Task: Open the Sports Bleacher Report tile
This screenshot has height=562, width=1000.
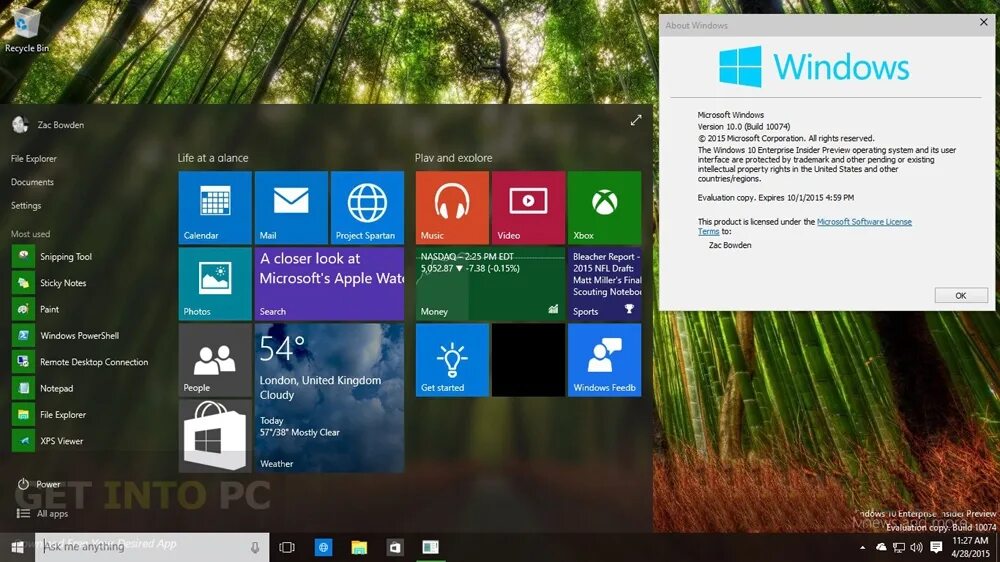Action: coord(604,283)
